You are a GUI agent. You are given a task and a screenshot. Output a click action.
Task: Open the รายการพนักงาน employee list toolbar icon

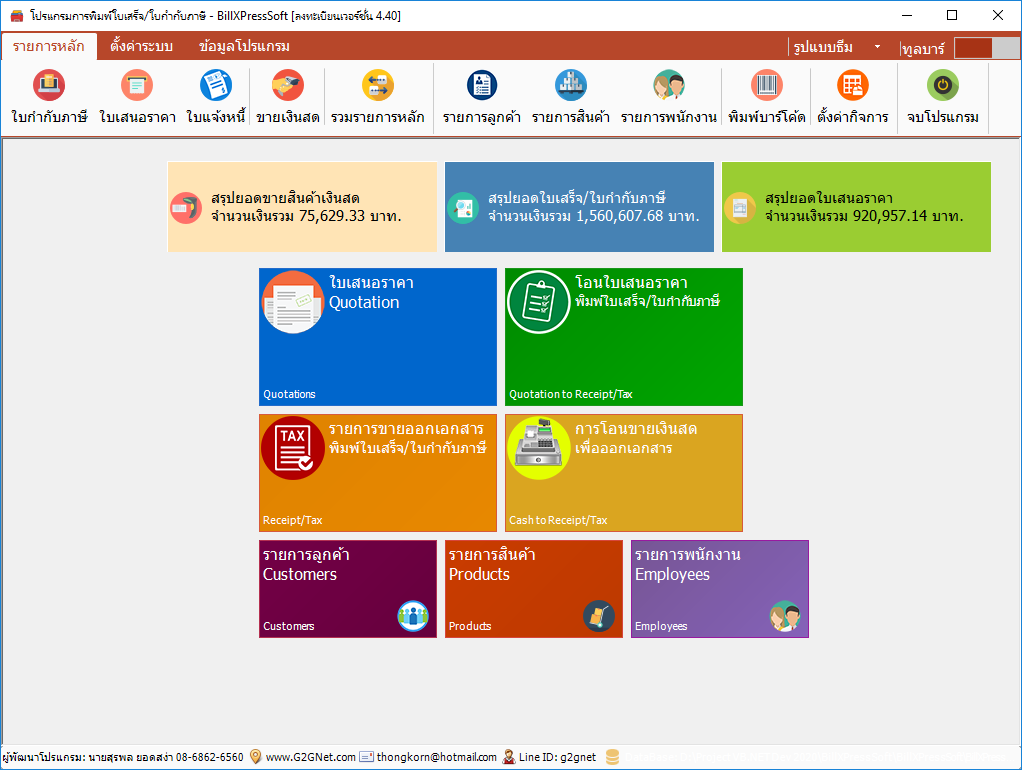(x=669, y=85)
